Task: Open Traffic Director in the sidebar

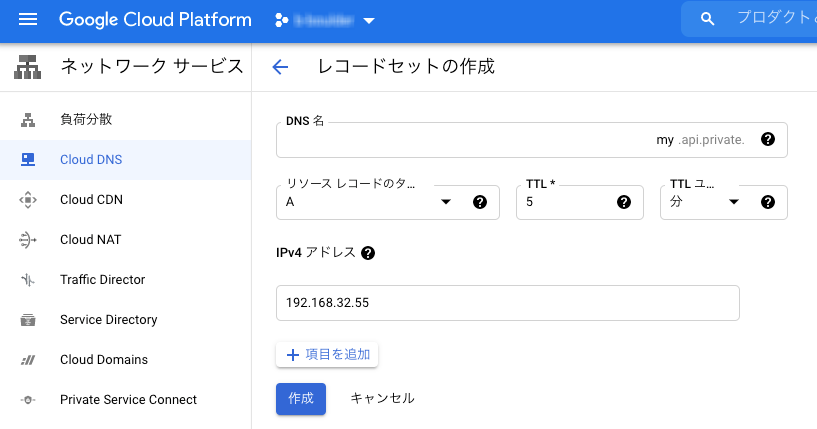Action: click(126, 280)
